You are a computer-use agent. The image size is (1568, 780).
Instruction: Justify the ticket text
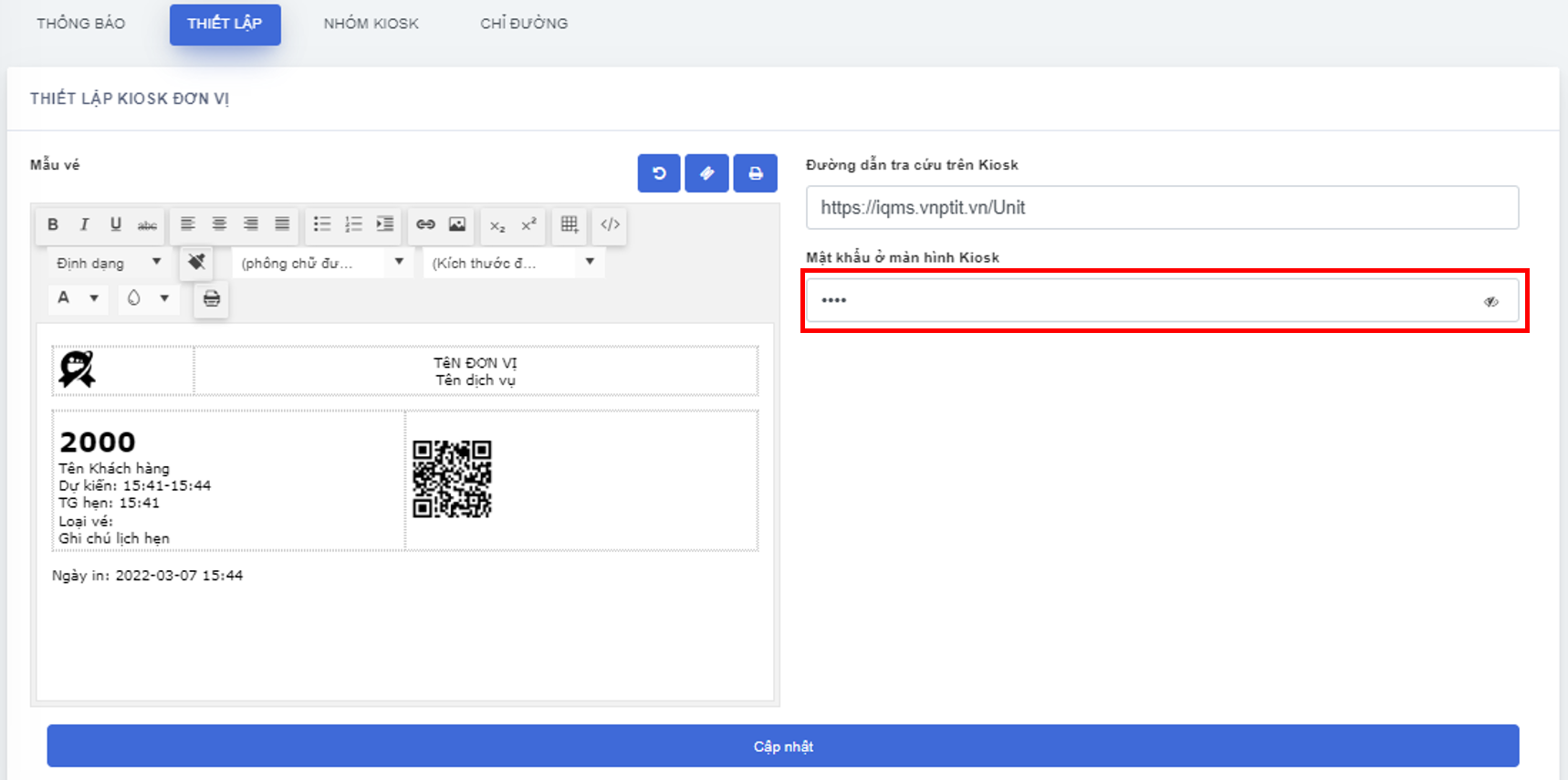pyautogui.click(x=282, y=224)
